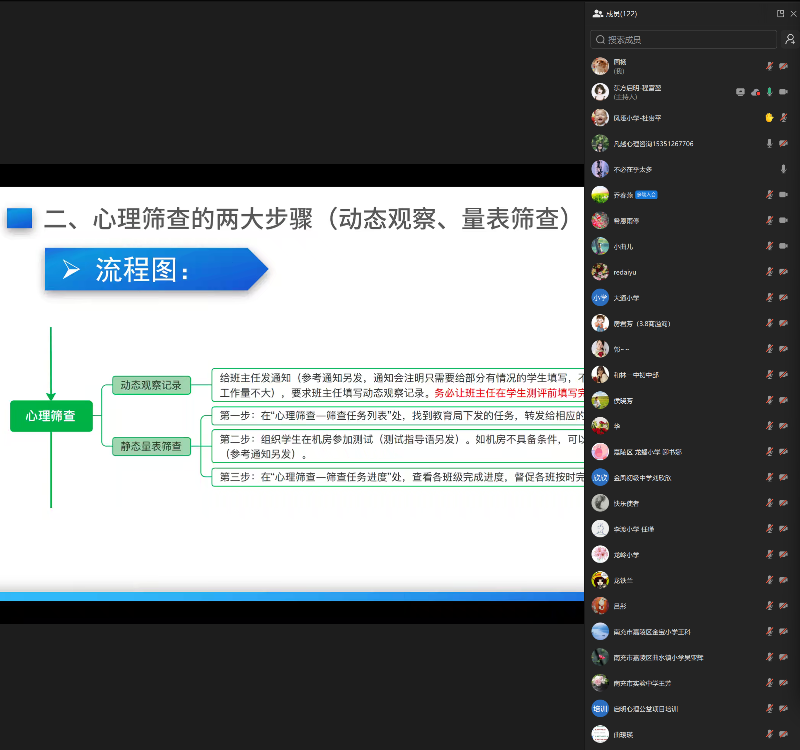Click the camera icon next to redaiyu
The height and width of the screenshot is (750, 800).
[x=784, y=270]
